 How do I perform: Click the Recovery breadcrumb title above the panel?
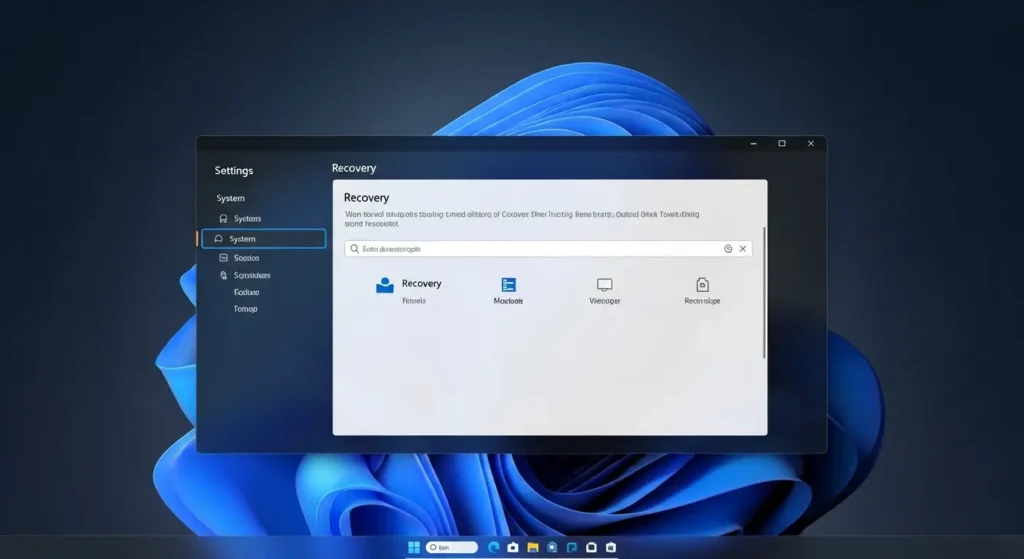click(354, 168)
